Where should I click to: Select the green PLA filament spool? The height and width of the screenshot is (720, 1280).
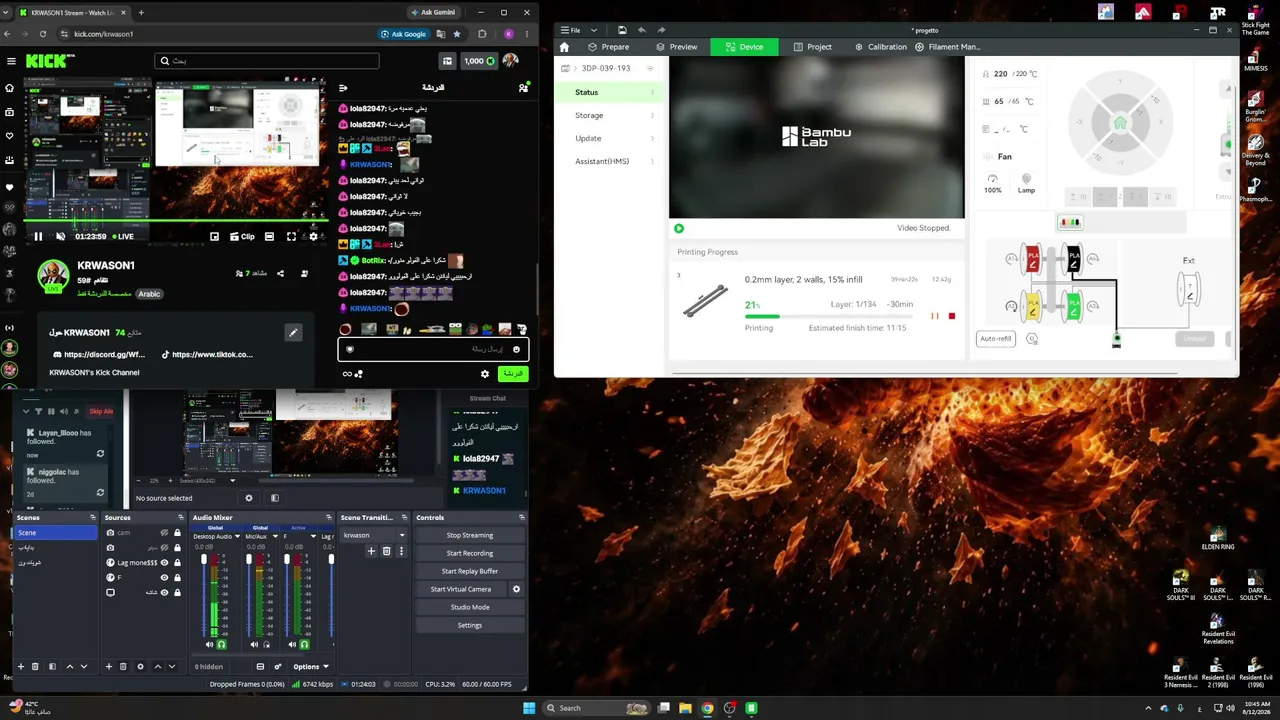1074,306
